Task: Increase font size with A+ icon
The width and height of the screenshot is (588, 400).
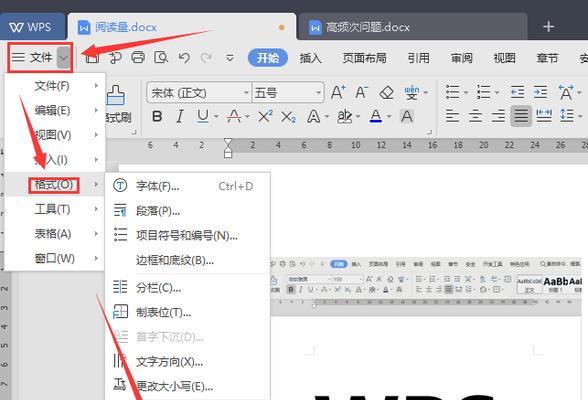Action: [338, 93]
